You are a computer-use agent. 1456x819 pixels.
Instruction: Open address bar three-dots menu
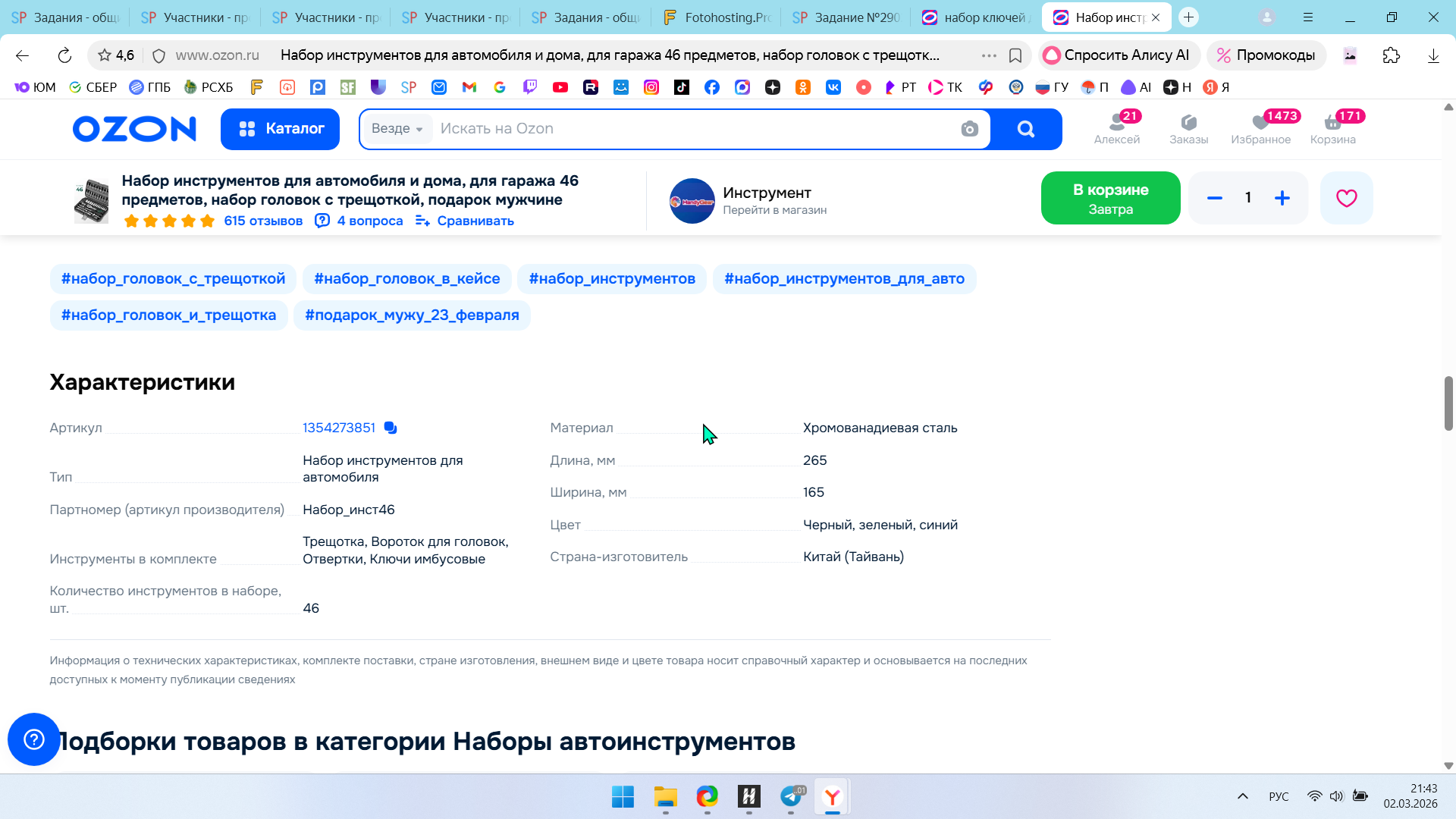tap(989, 55)
